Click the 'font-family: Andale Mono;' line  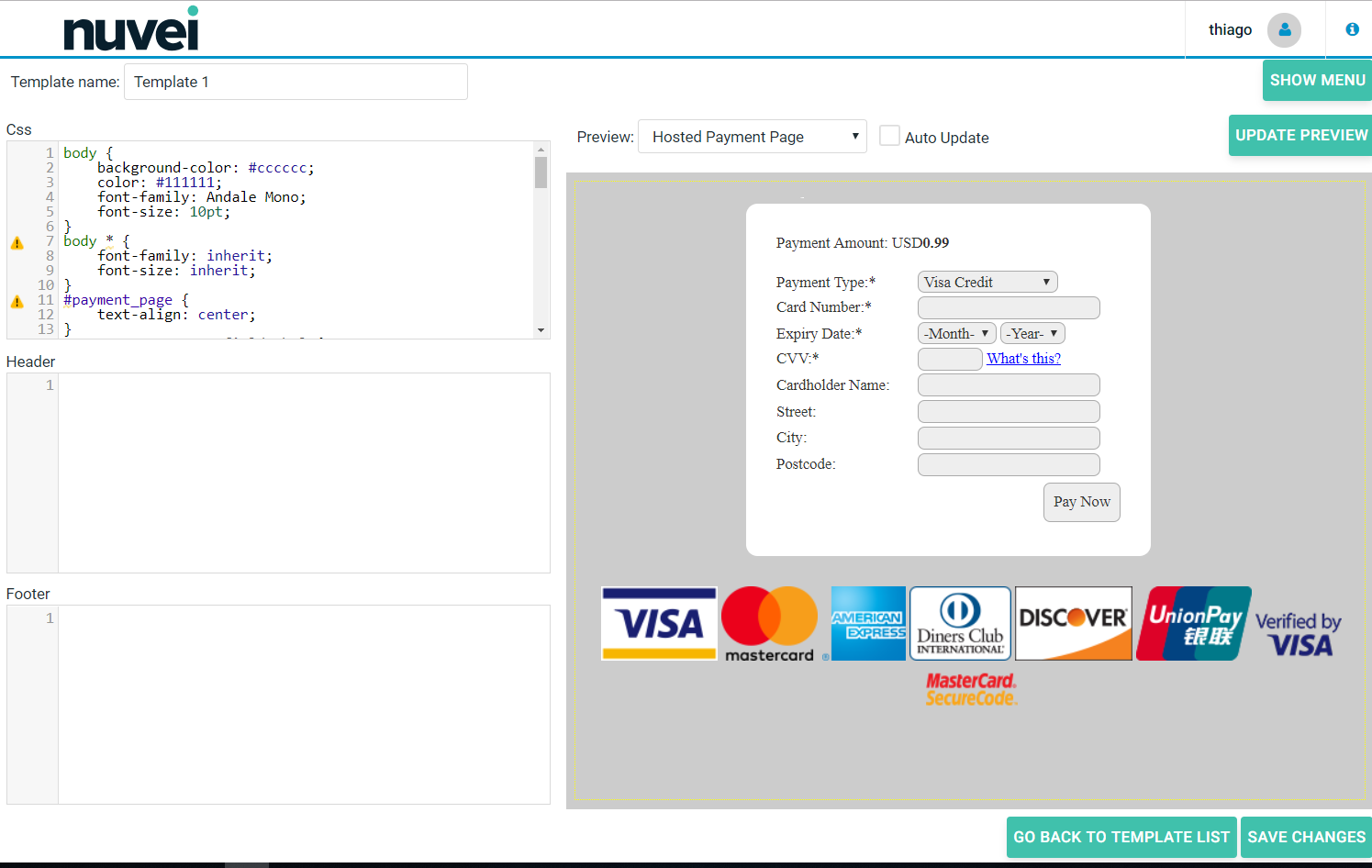pos(202,197)
